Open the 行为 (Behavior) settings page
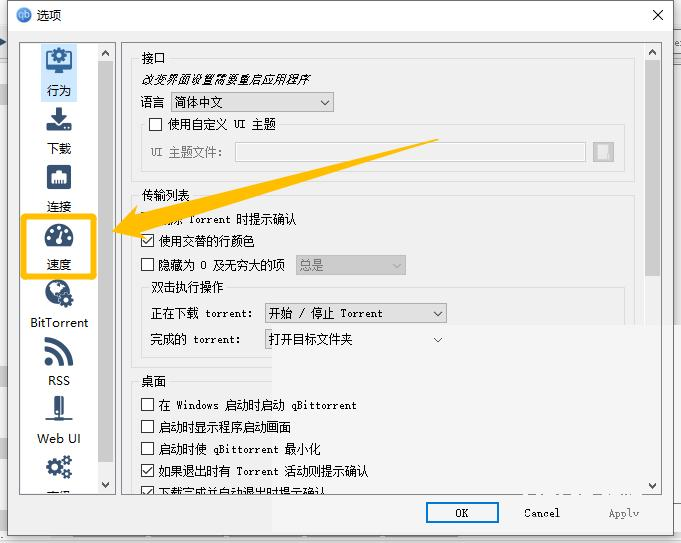 click(59, 73)
